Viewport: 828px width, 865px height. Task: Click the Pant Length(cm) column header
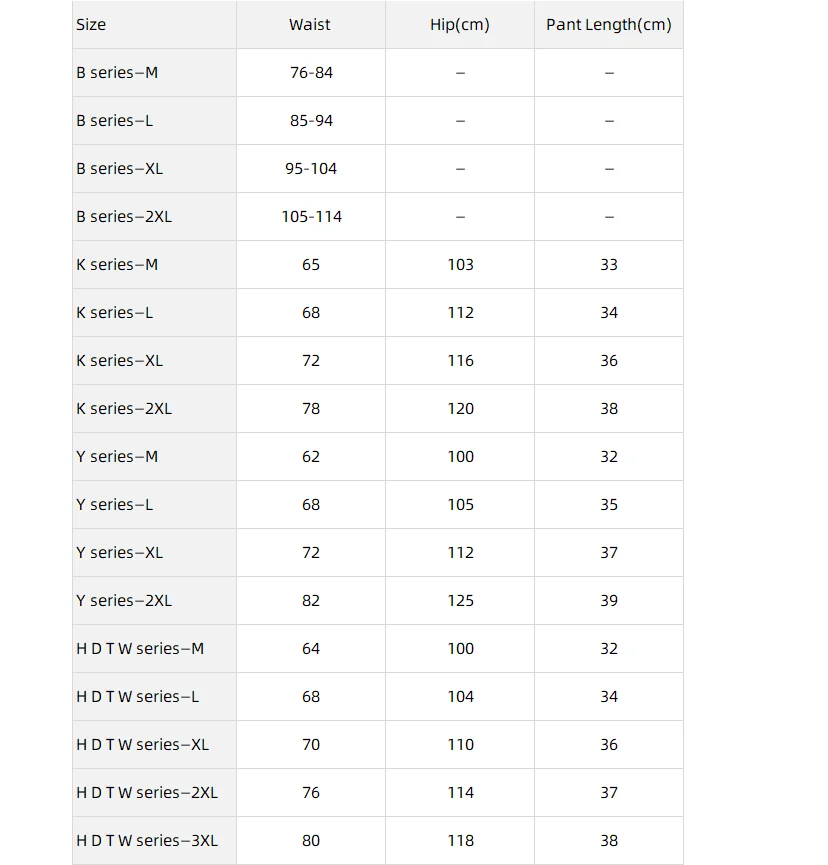pos(608,24)
